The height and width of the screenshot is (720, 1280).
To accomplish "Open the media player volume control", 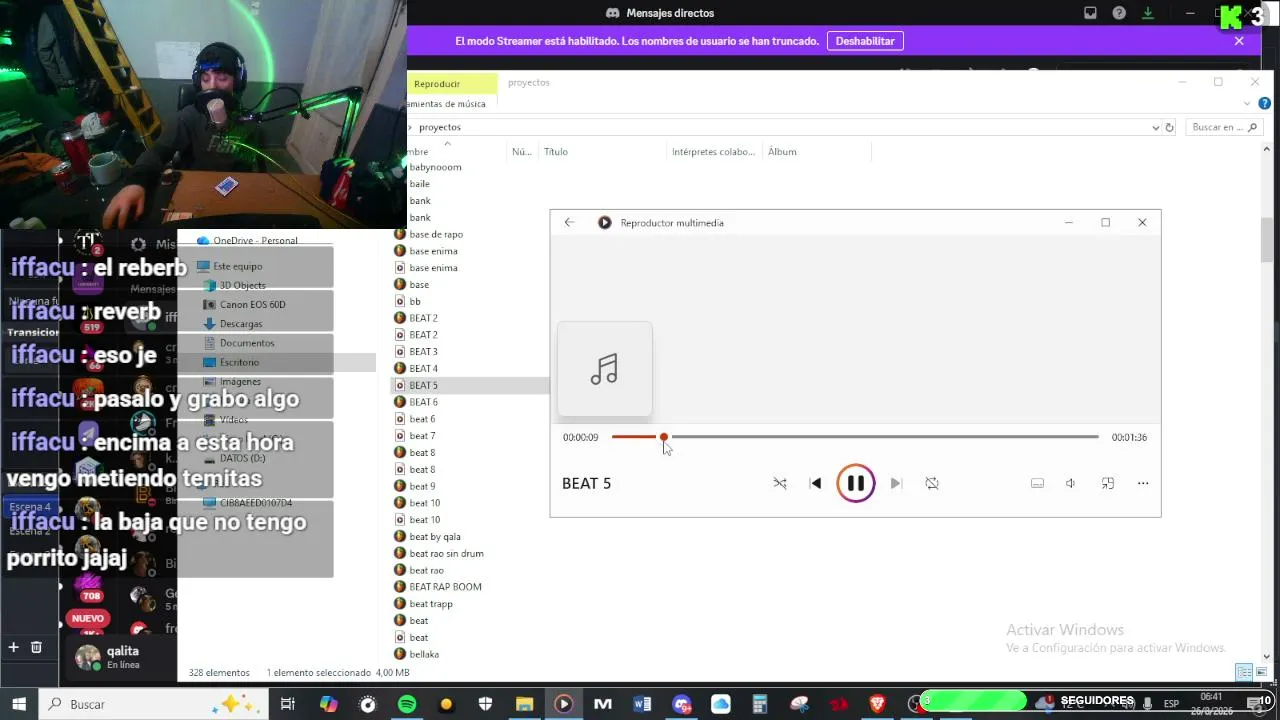I will click(x=1070, y=483).
